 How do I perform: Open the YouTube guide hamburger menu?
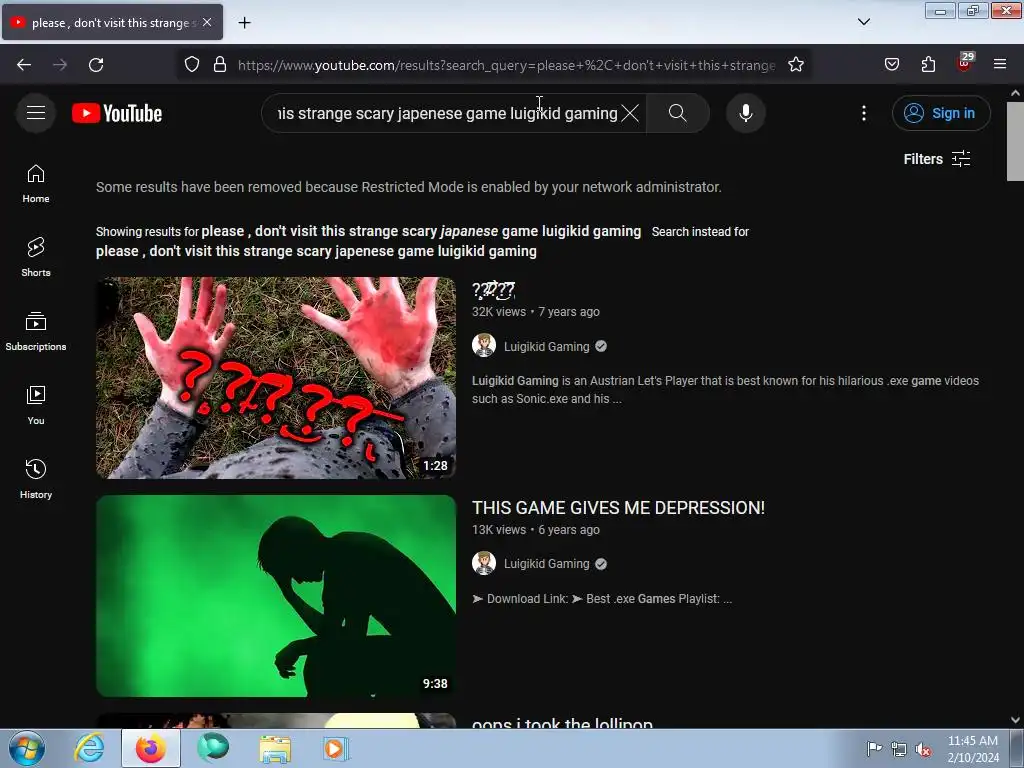click(36, 113)
